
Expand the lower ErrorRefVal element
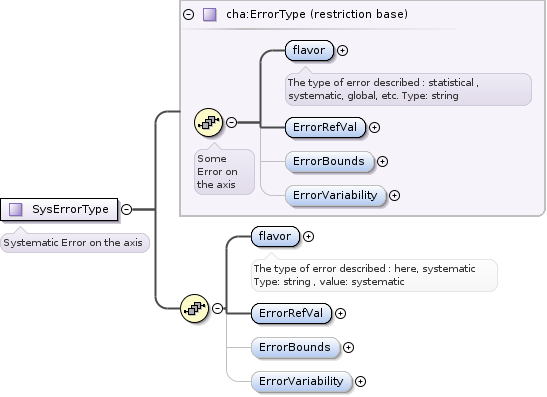pos(340,314)
